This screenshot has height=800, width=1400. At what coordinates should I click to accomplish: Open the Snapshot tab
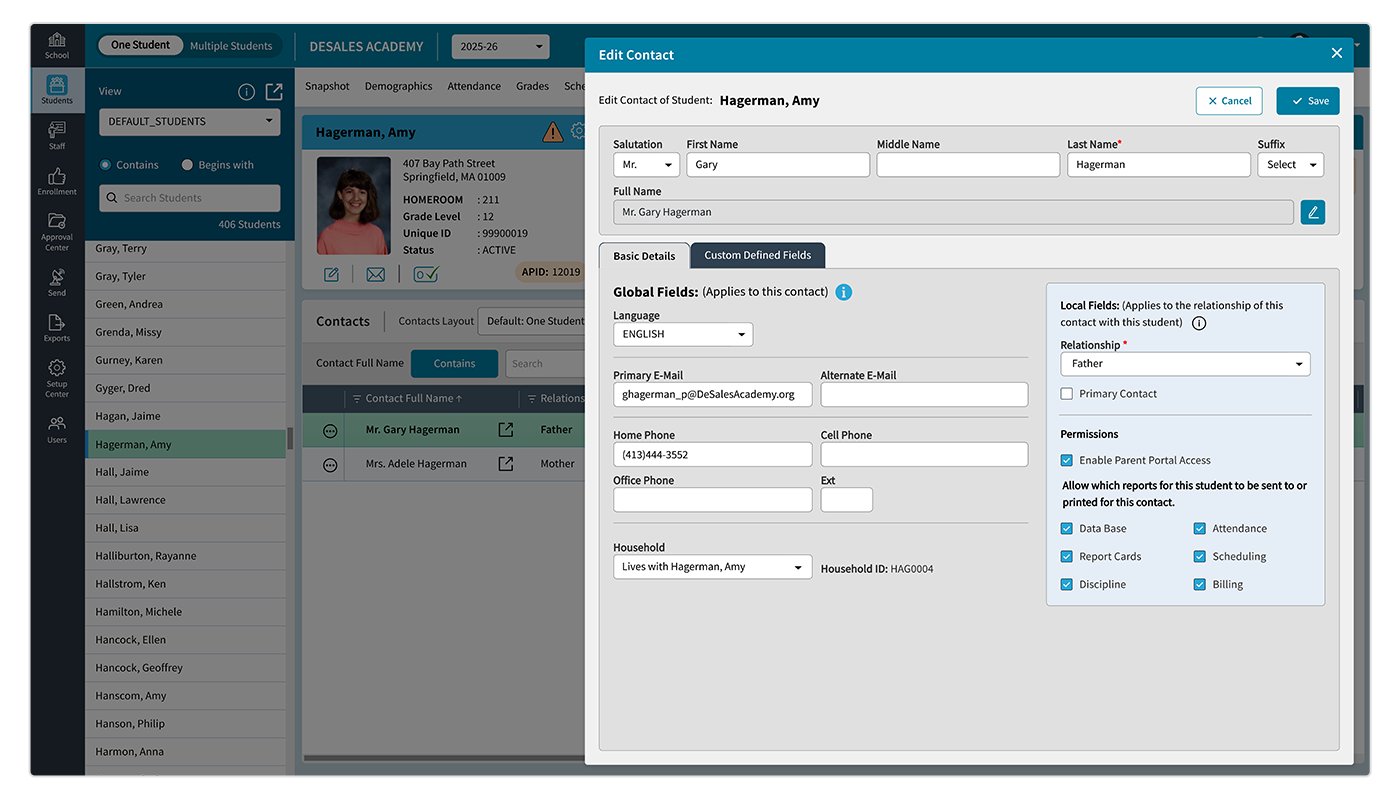pos(327,86)
